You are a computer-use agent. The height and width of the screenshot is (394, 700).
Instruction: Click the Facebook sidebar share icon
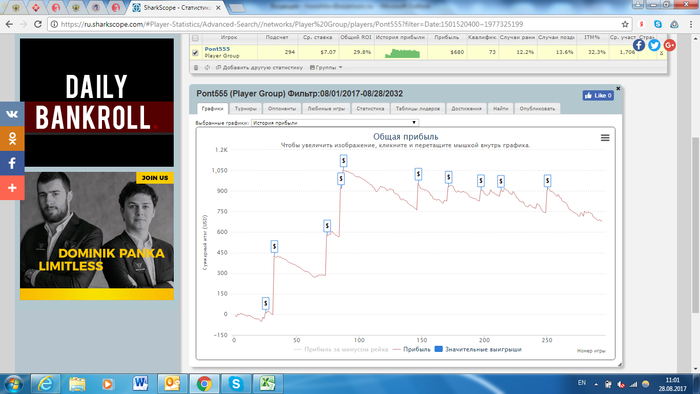(x=12, y=163)
